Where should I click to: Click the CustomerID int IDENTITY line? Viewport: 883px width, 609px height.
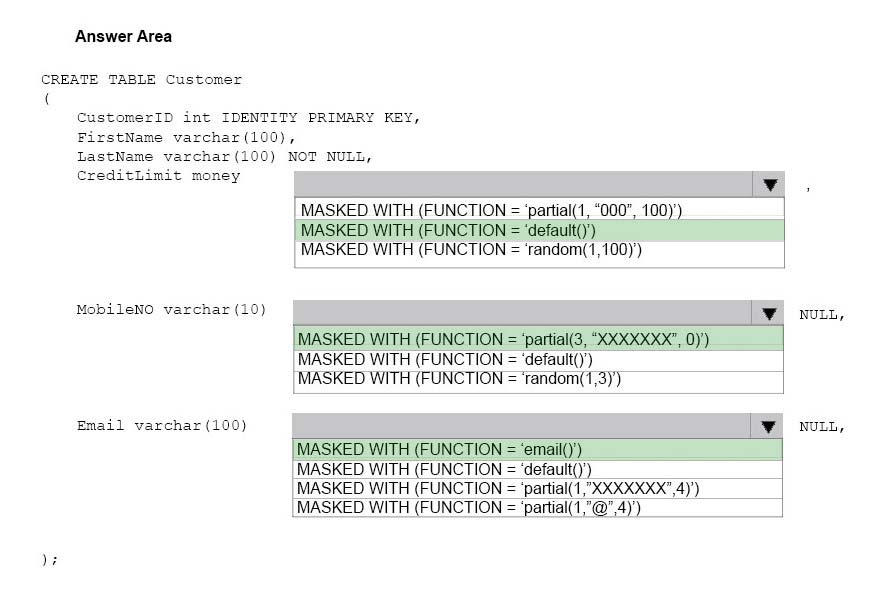[x=248, y=118]
